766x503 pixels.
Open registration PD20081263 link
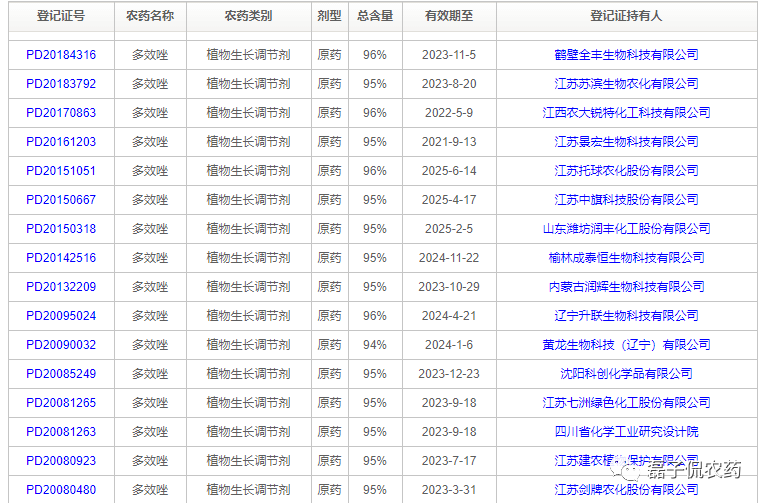(x=61, y=432)
